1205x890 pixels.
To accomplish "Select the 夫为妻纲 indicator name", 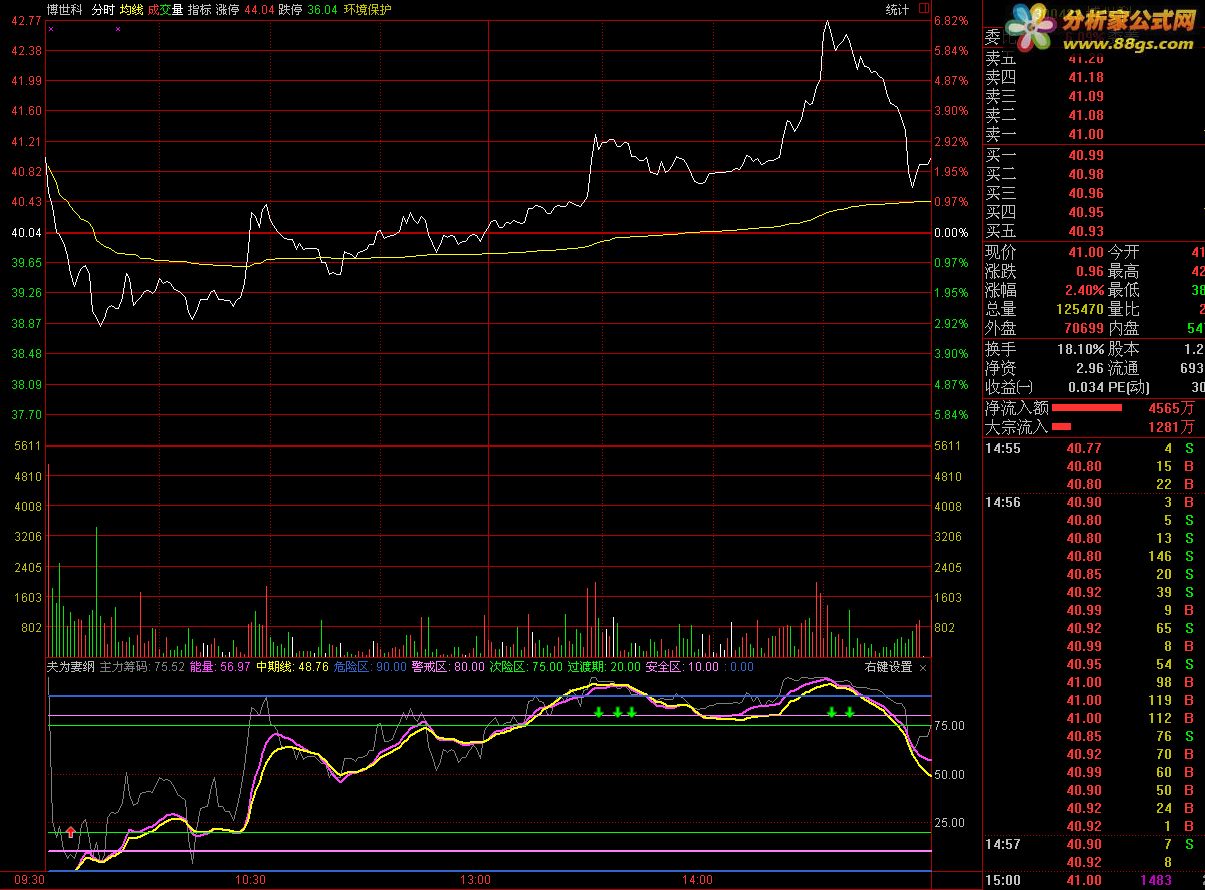I will click(71, 667).
